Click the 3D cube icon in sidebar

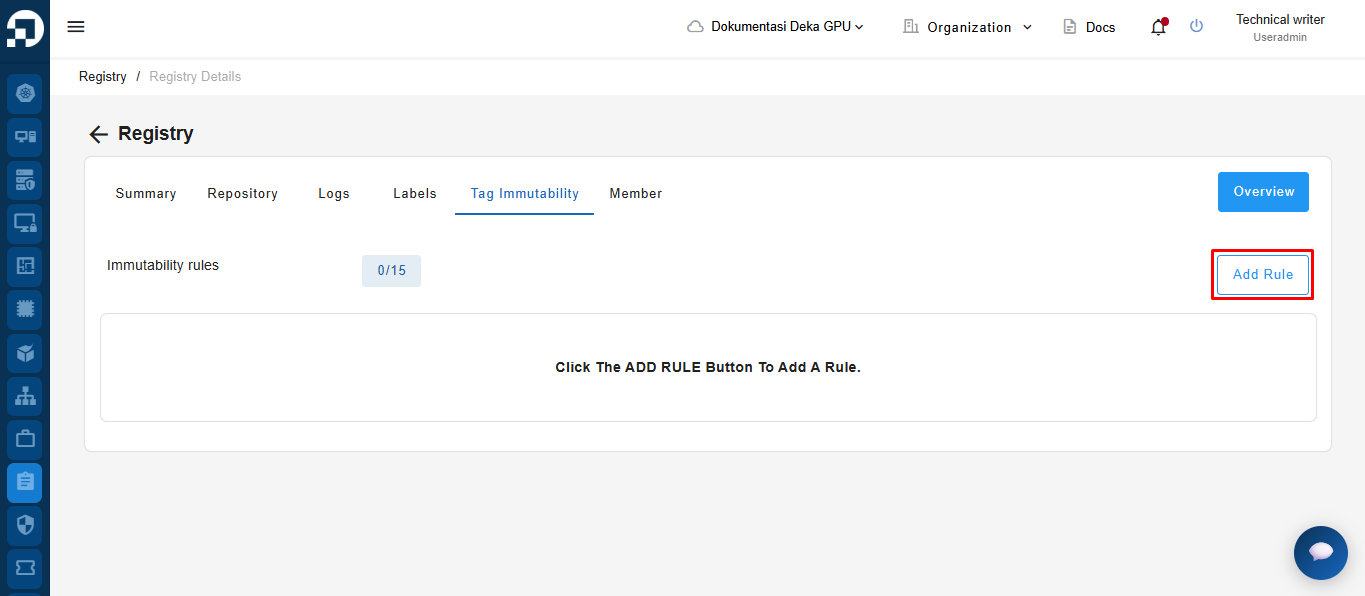point(25,353)
